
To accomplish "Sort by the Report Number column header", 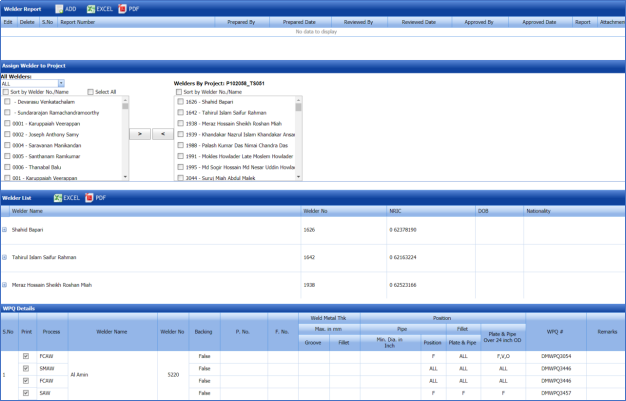I will click(78, 21).
